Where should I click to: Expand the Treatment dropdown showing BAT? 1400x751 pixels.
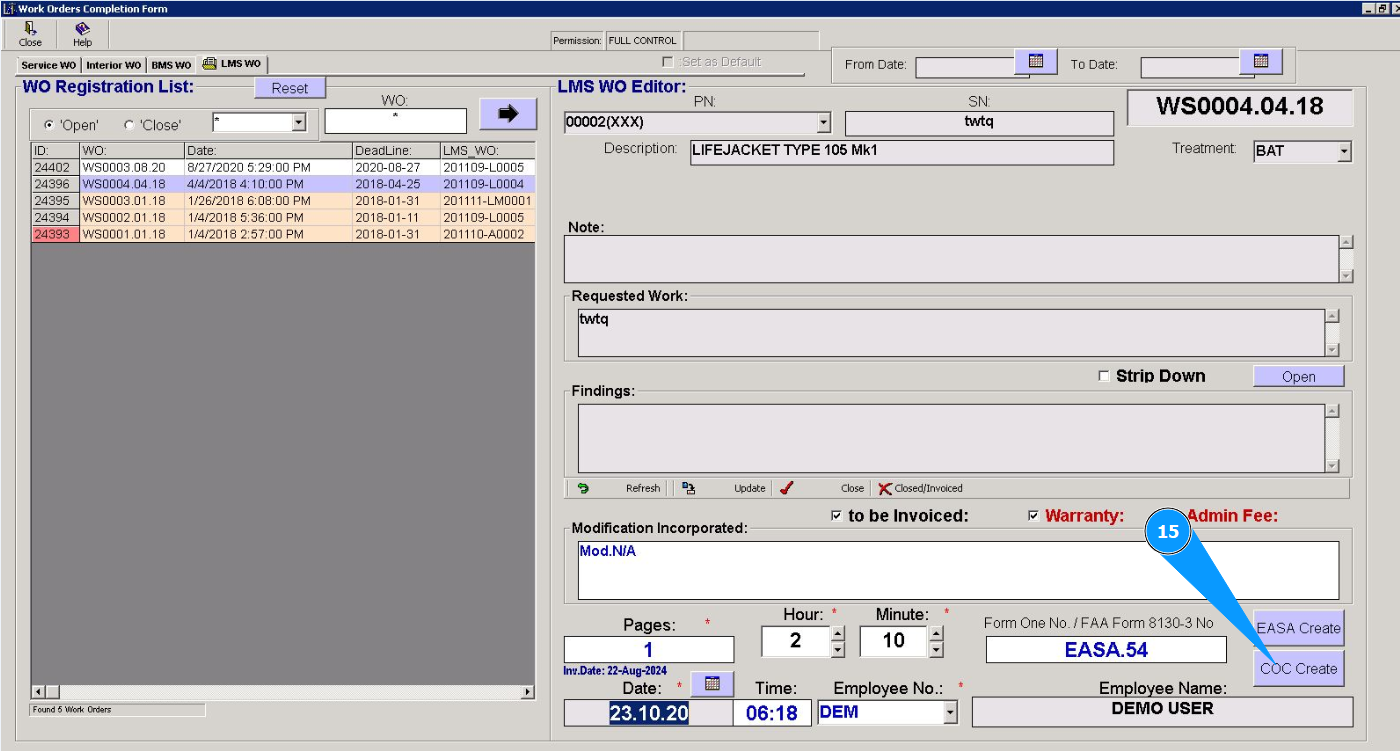coord(1344,152)
